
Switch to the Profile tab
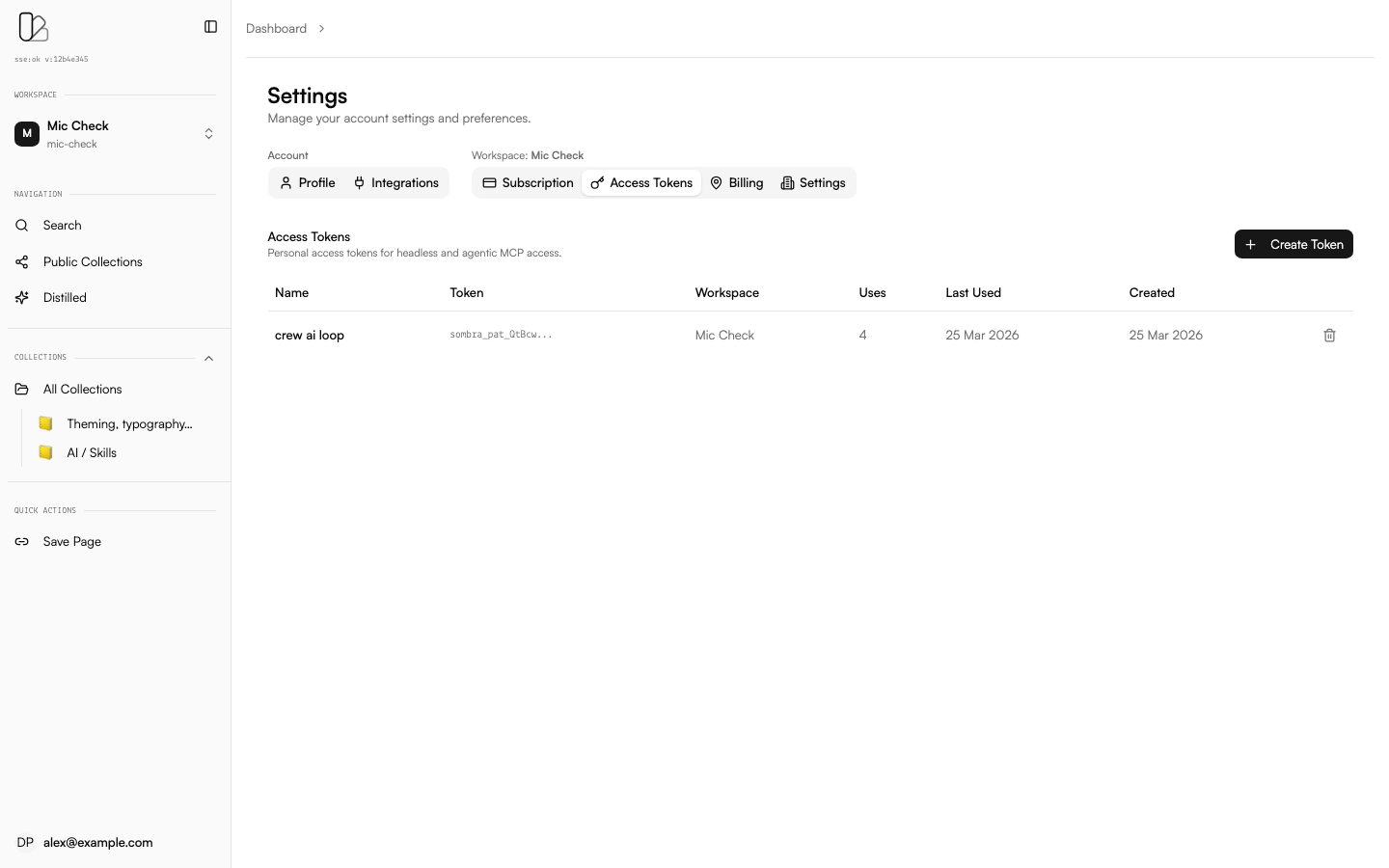[x=307, y=182]
